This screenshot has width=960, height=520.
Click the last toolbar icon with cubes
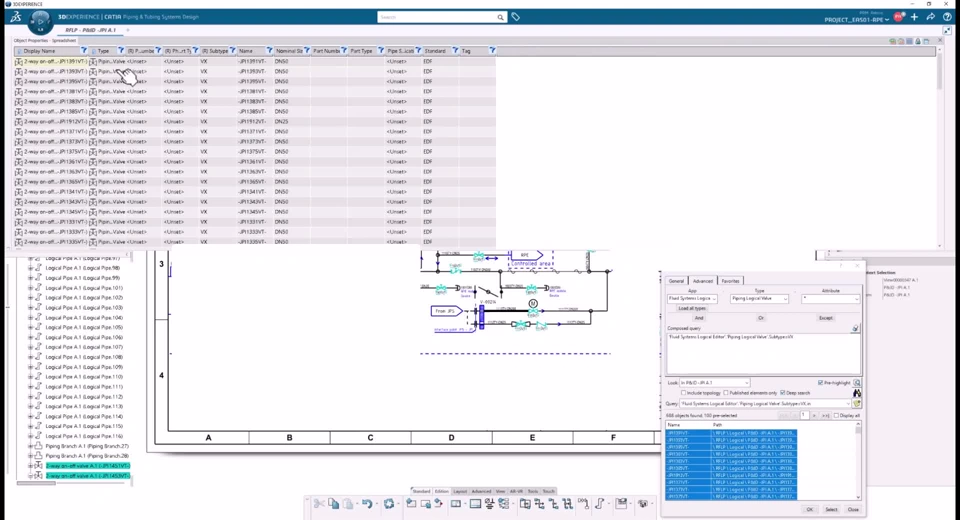(x=643, y=503)
